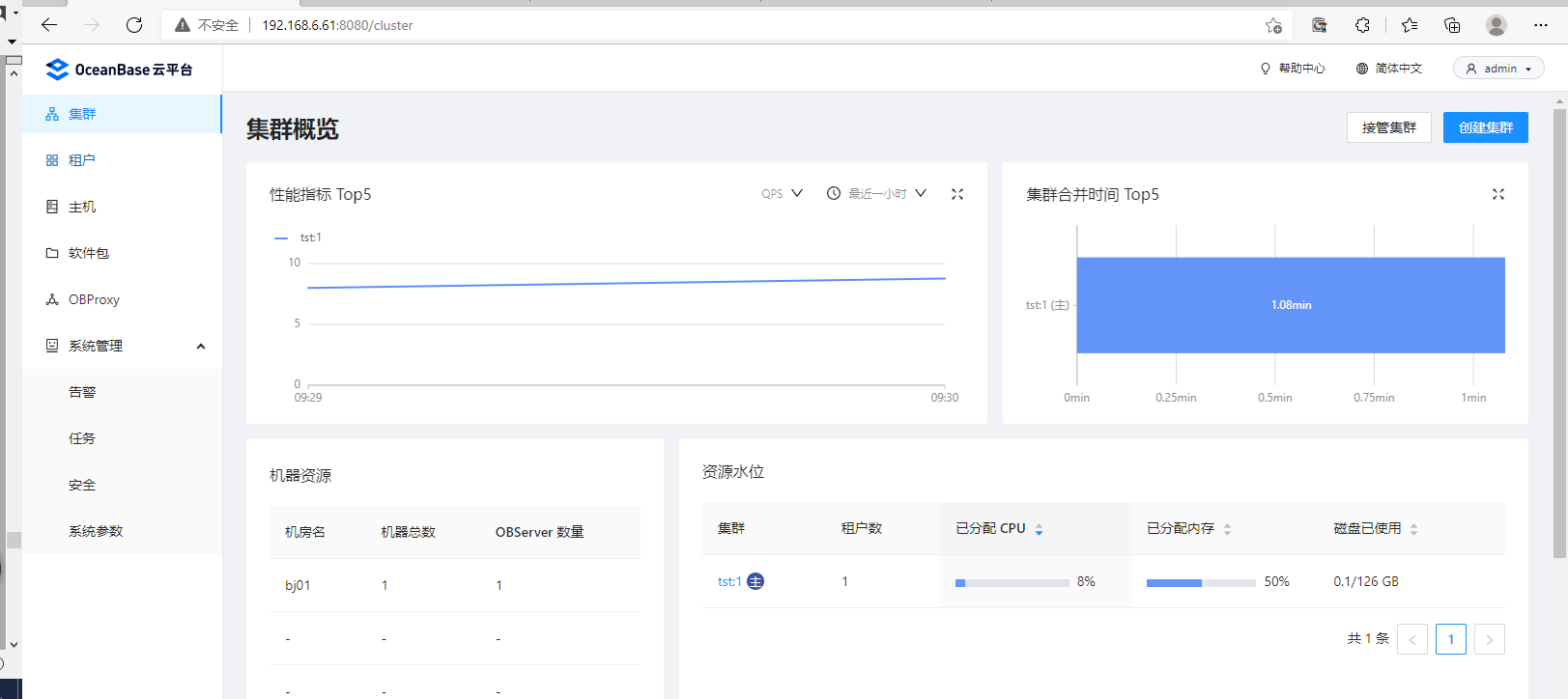This screenshot has width=1568, height=699.
Task: Click the bj01 machine room cell
Action: coord(298,585)
